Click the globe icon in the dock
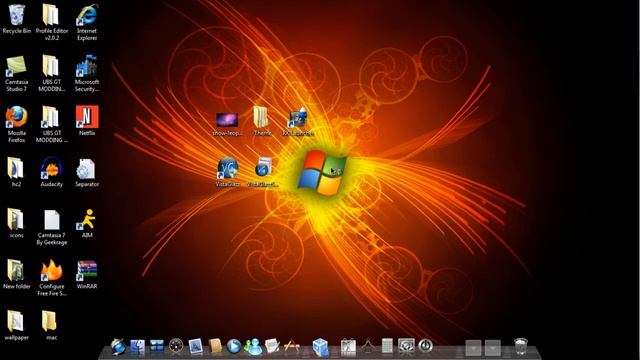640x360 pixels. 118,346
